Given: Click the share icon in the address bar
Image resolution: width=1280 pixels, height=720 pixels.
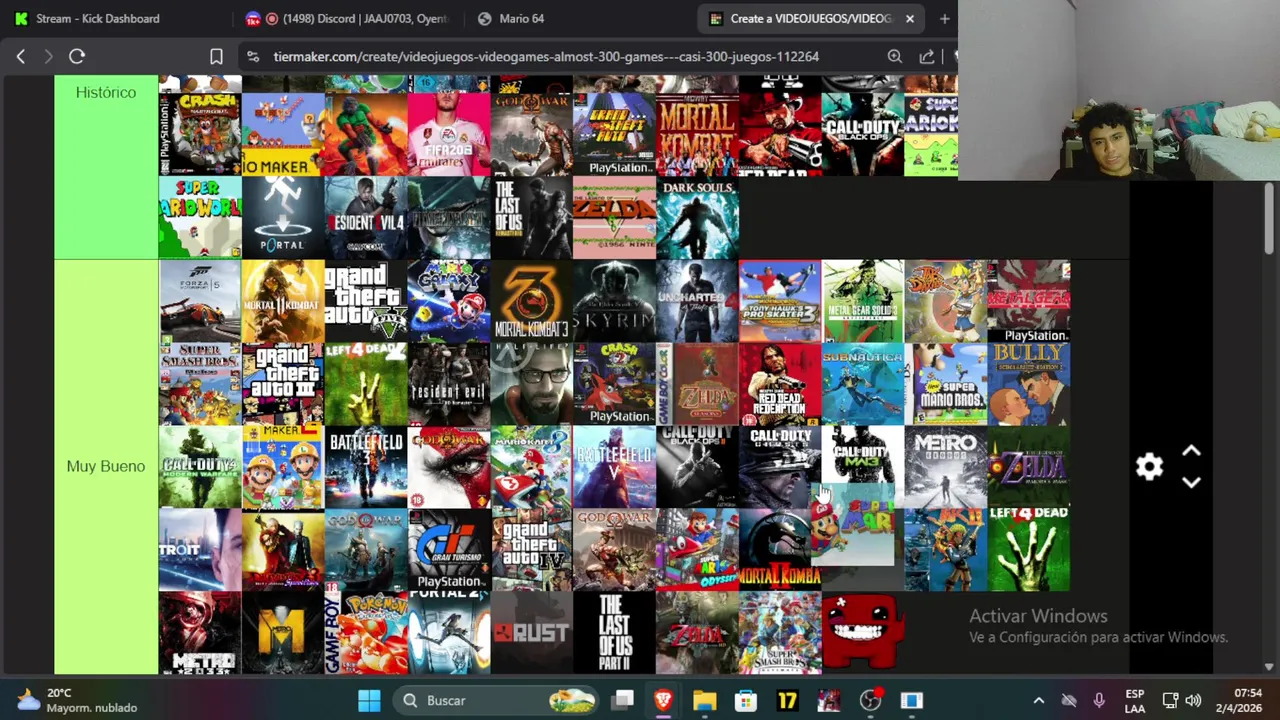Looking at the screenshot, I should pyautogui.click(x=927, y=57).
